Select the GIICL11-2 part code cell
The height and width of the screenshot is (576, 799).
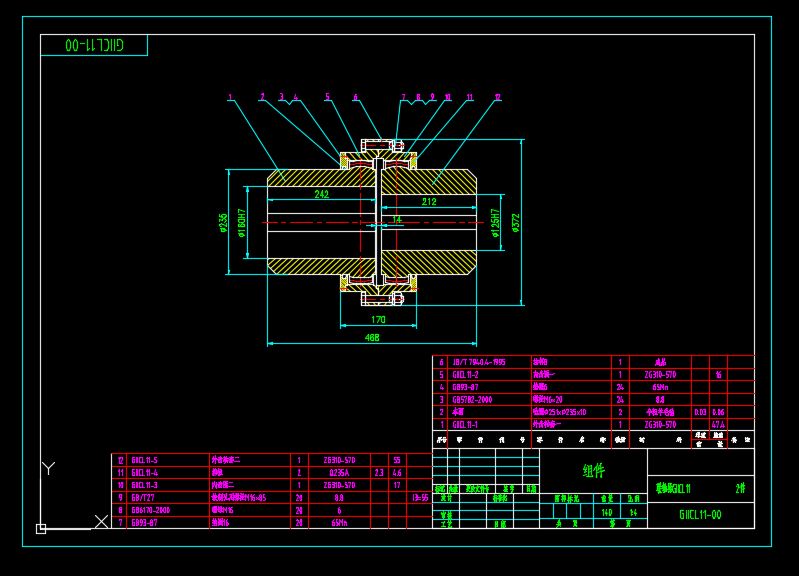click(x=465, y=375)
